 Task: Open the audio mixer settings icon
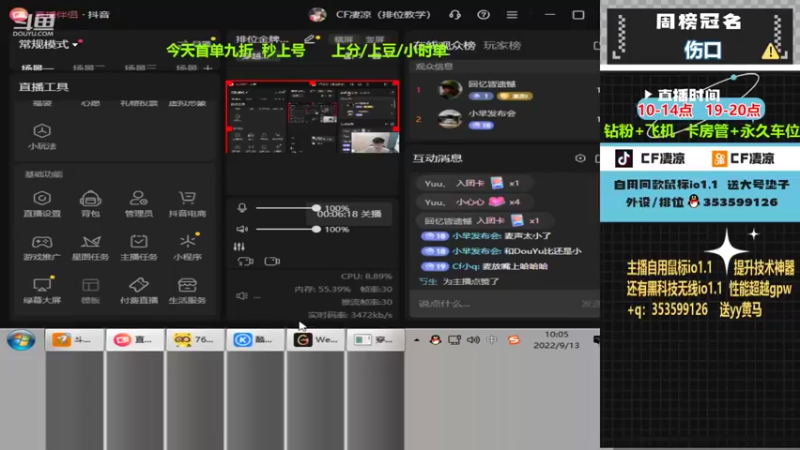tap(239, 246)
